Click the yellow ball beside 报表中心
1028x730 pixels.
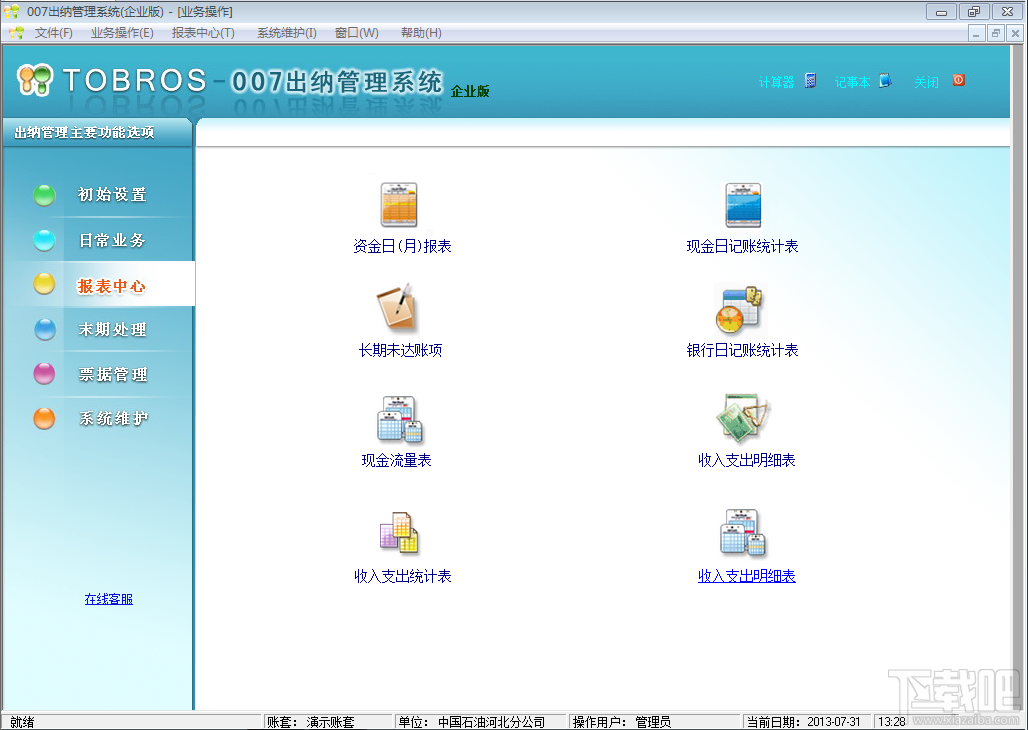click(45, 284)
